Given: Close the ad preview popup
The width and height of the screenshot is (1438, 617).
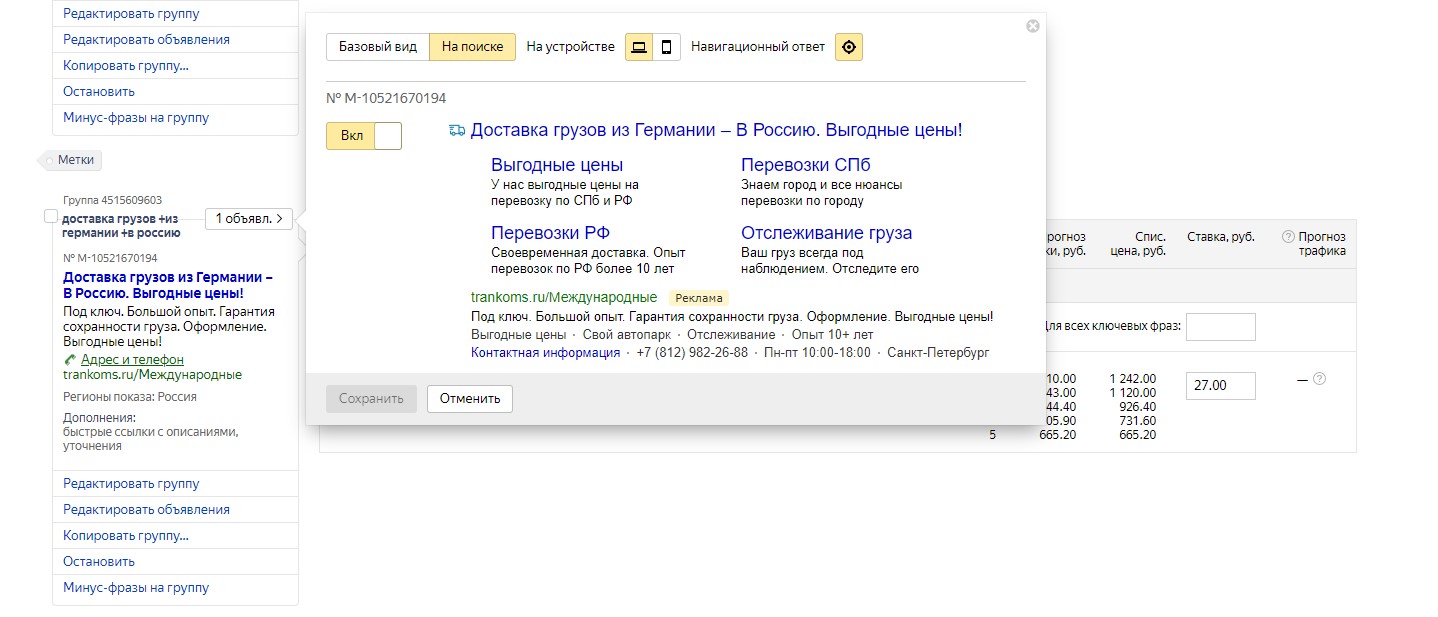Looking at the screenshot, I should [1033, 26].
